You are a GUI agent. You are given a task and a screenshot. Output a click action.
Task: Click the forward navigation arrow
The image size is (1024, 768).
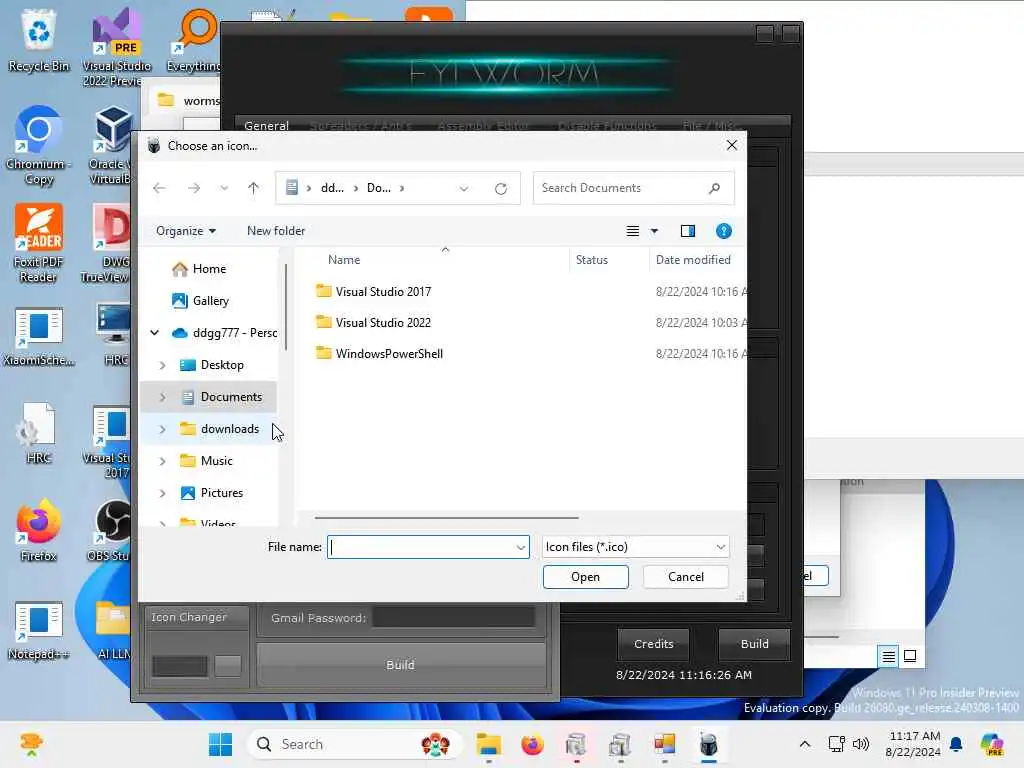coord(194,188)
